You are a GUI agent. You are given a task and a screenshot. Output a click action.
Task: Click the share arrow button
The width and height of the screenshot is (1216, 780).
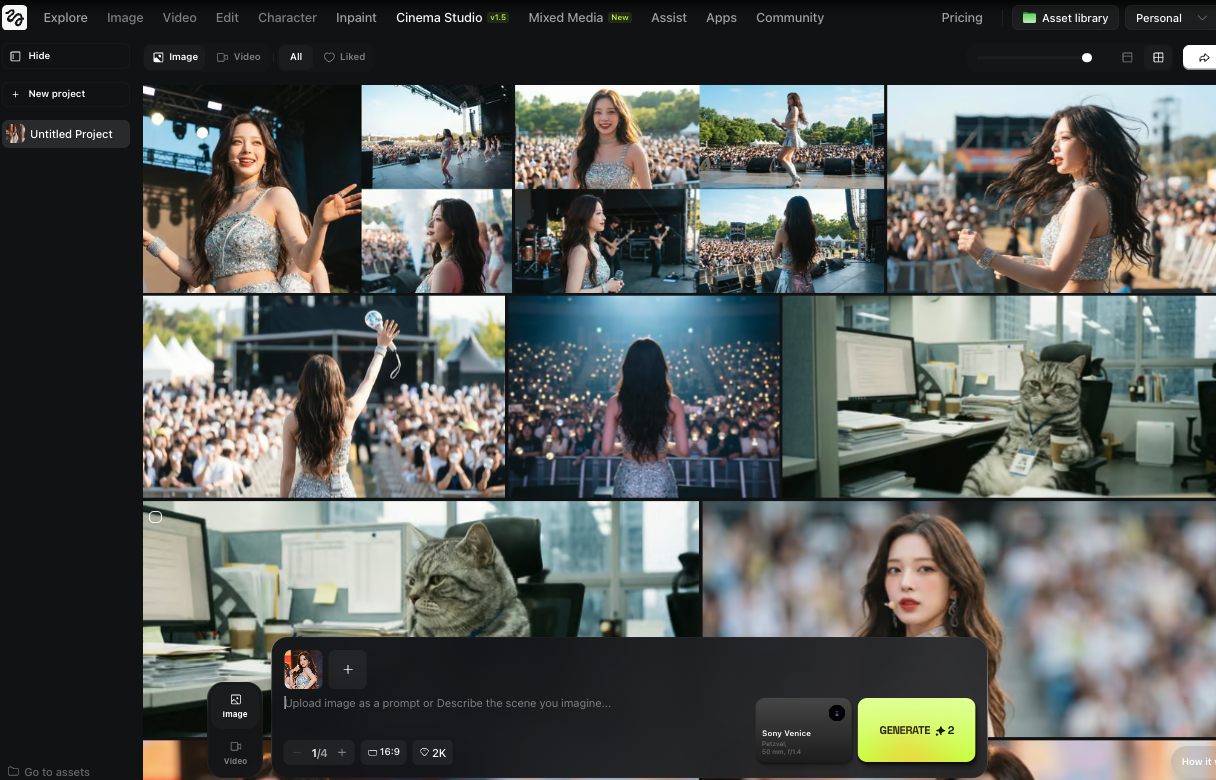pyautogui.click(x=1201, y=58)
